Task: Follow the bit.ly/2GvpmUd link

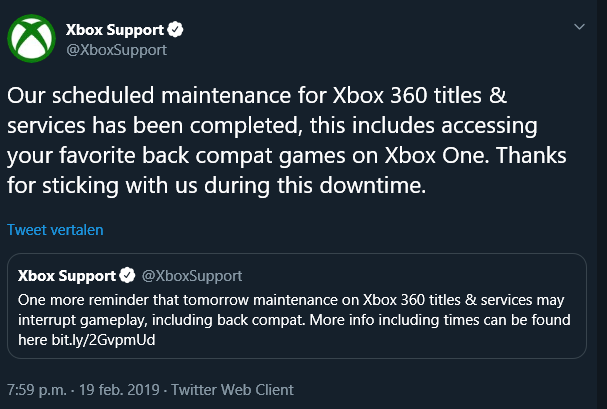Action: pos(103,340)
